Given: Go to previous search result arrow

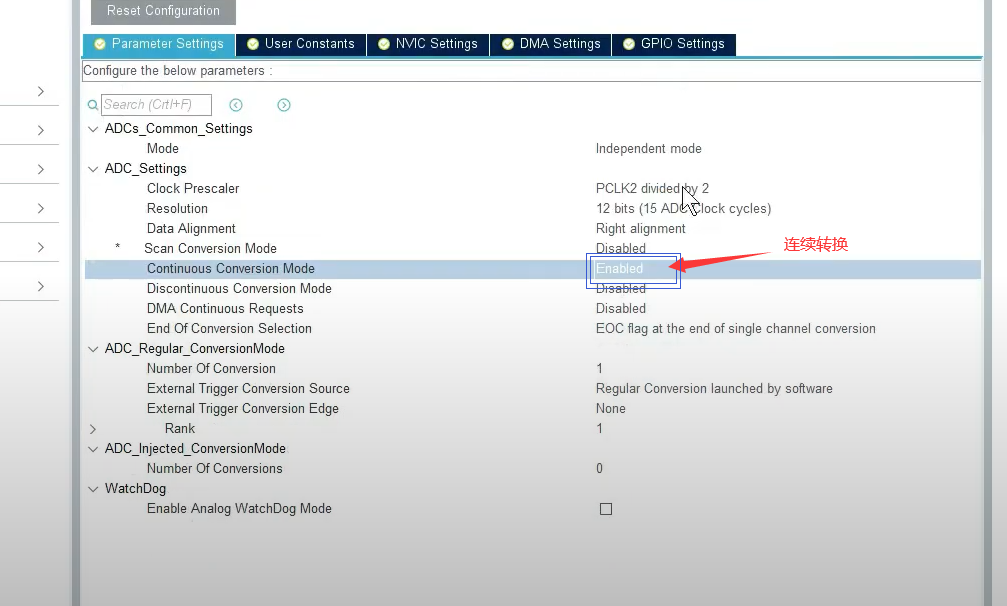Looking at the screenshot, I should 236,105.
